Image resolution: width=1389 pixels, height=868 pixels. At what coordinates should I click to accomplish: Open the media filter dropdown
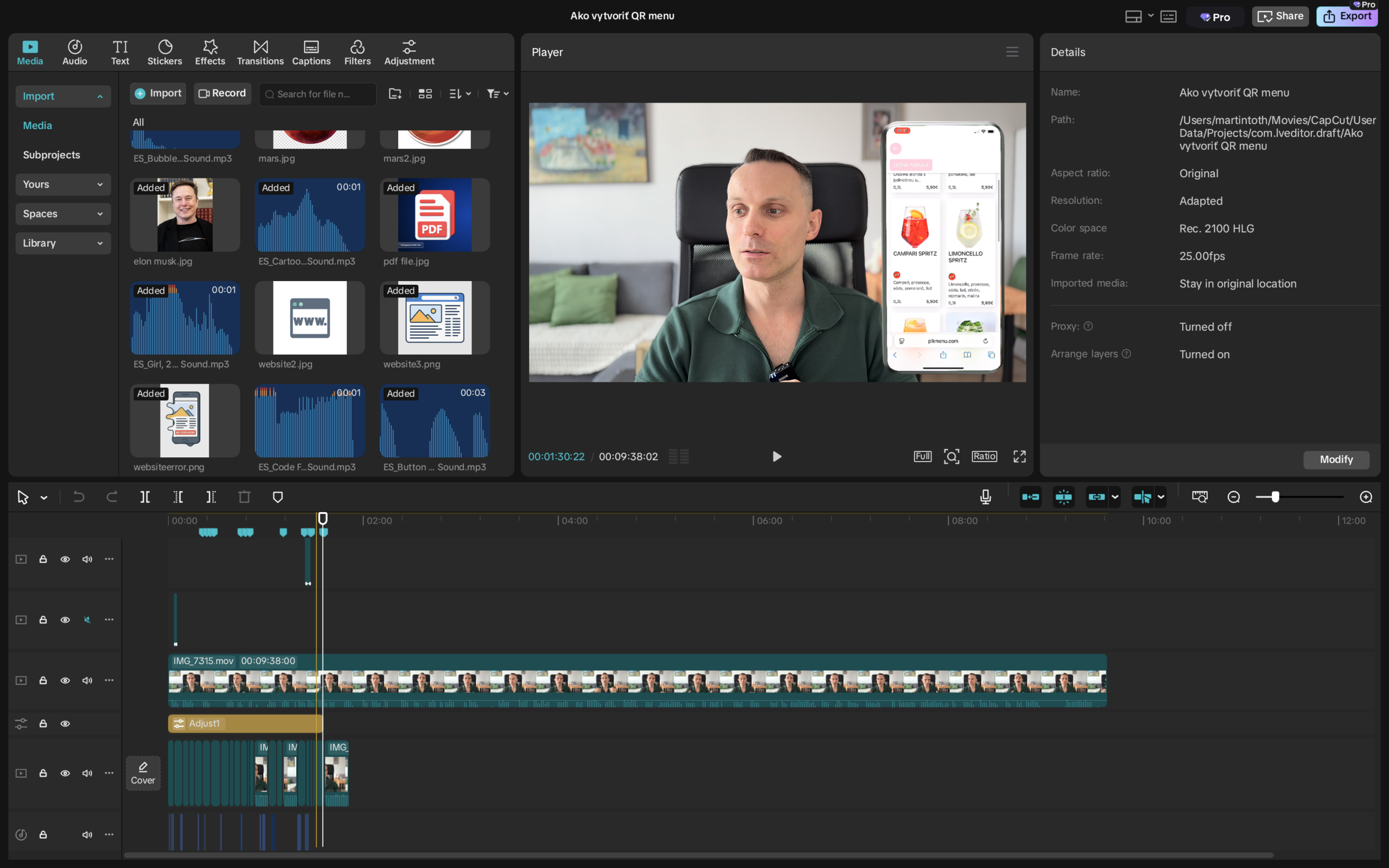pyautogui.click(x=498, y=93)
